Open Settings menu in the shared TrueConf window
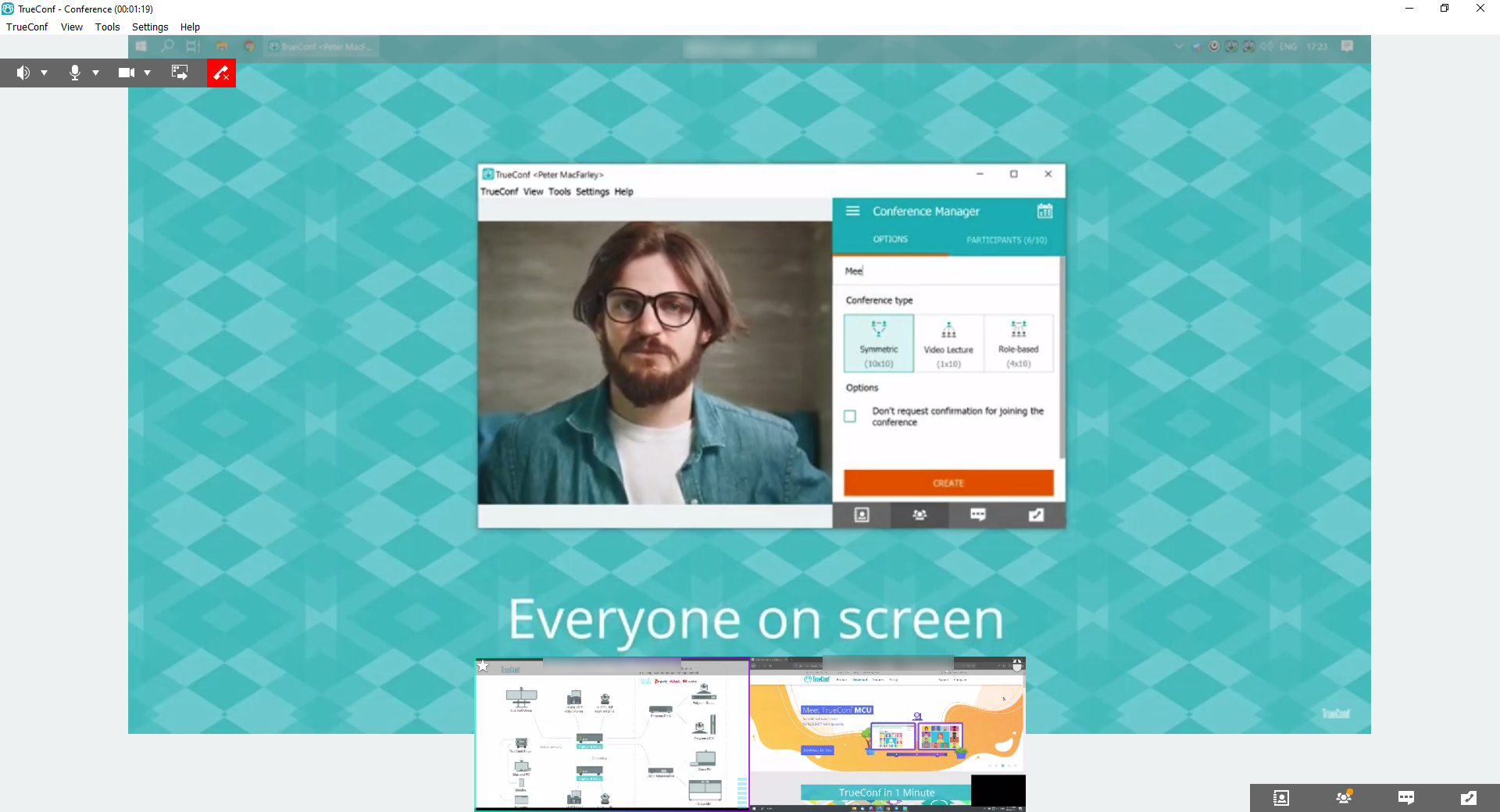Screen dimensions: 1500x812 [592, 192]
